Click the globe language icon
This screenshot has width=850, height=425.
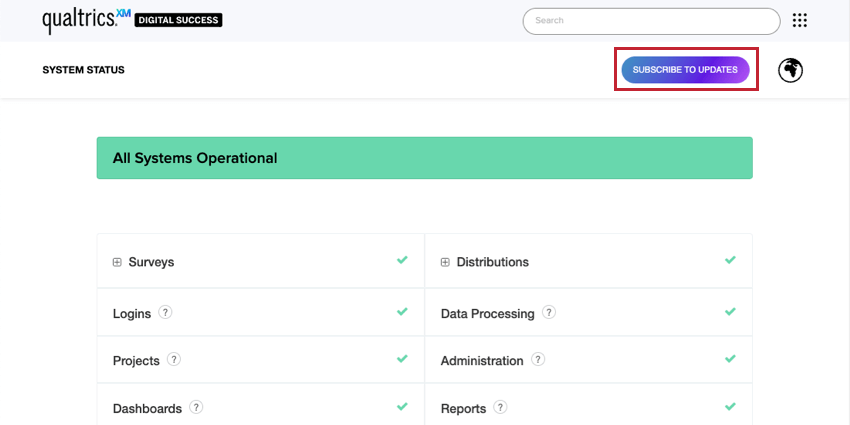pyautogui.click(x=791, y=70)
